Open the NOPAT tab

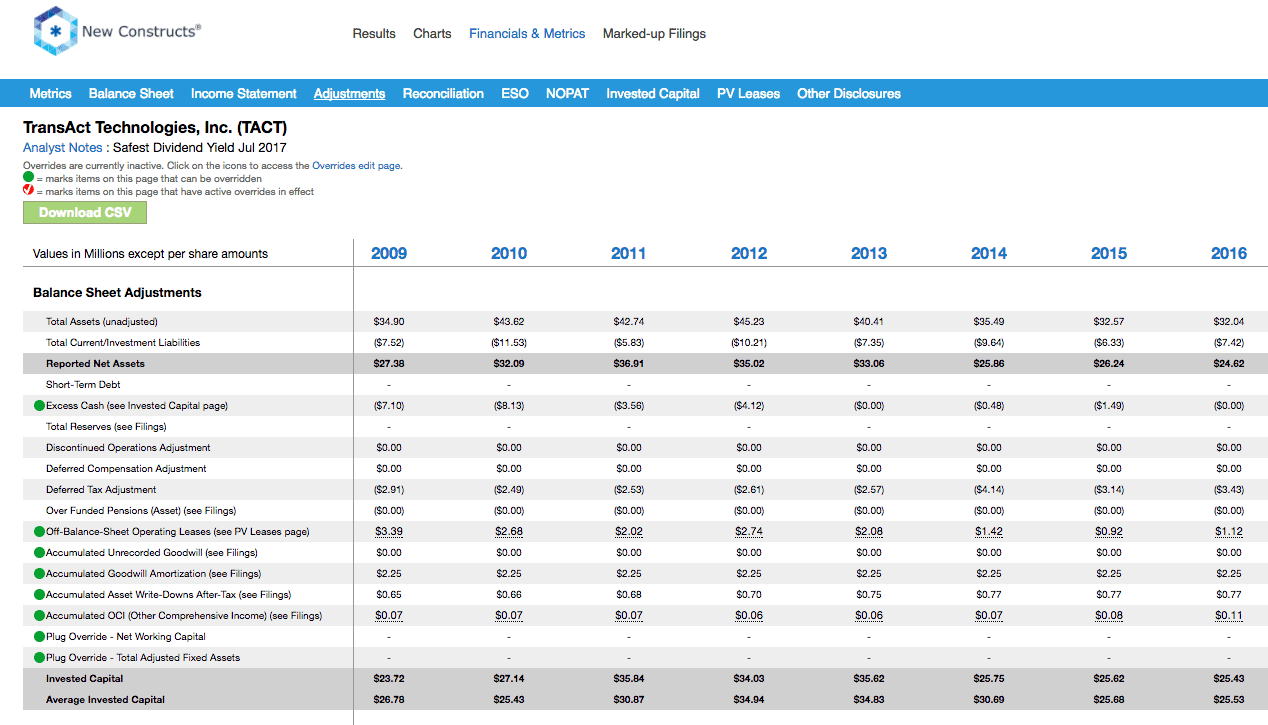point(567,94)
